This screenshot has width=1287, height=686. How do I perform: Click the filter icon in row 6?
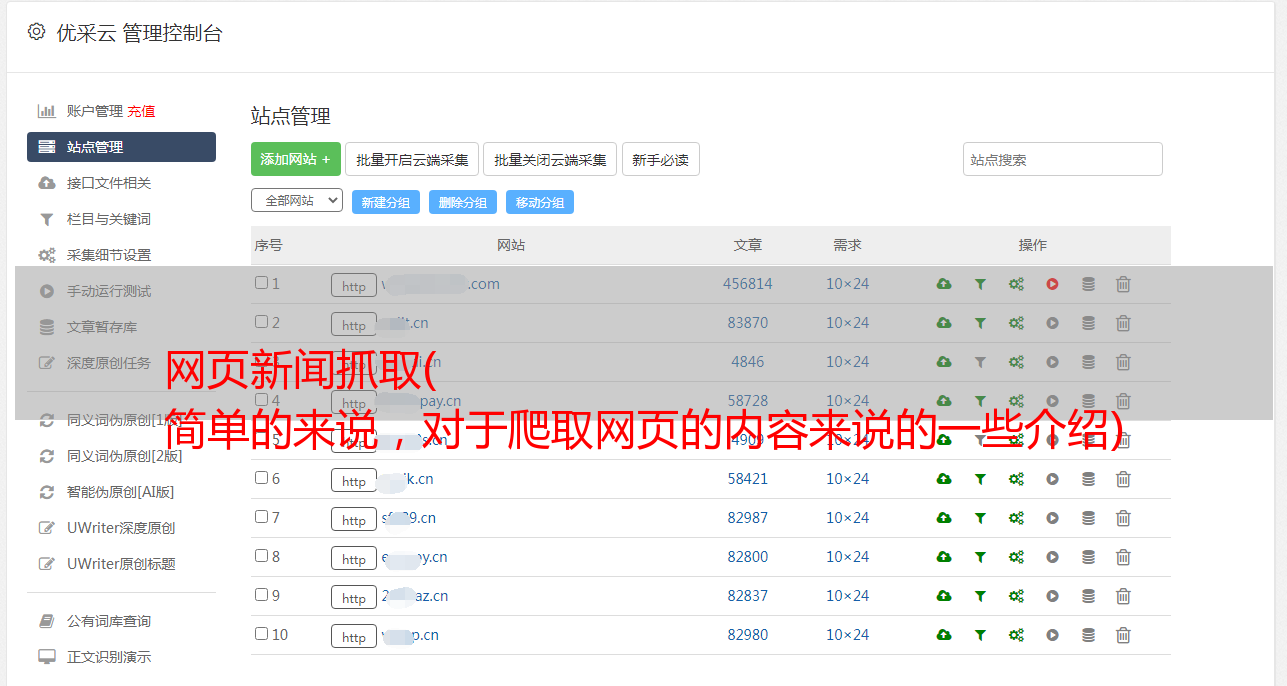980,479
